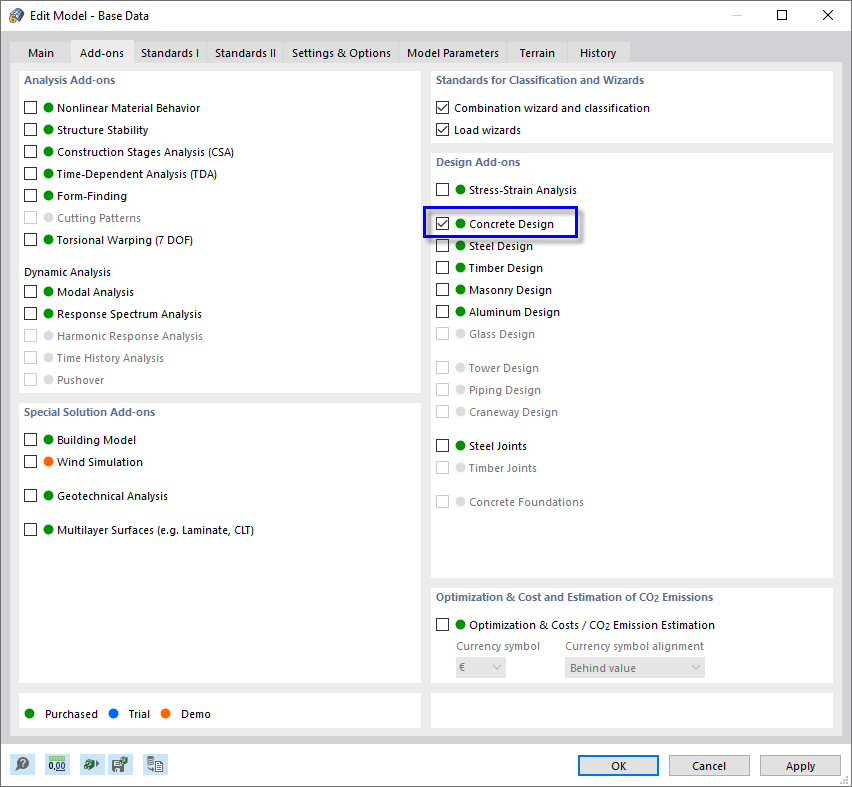Open the History tab
The image size is (852, 787).
598,53
